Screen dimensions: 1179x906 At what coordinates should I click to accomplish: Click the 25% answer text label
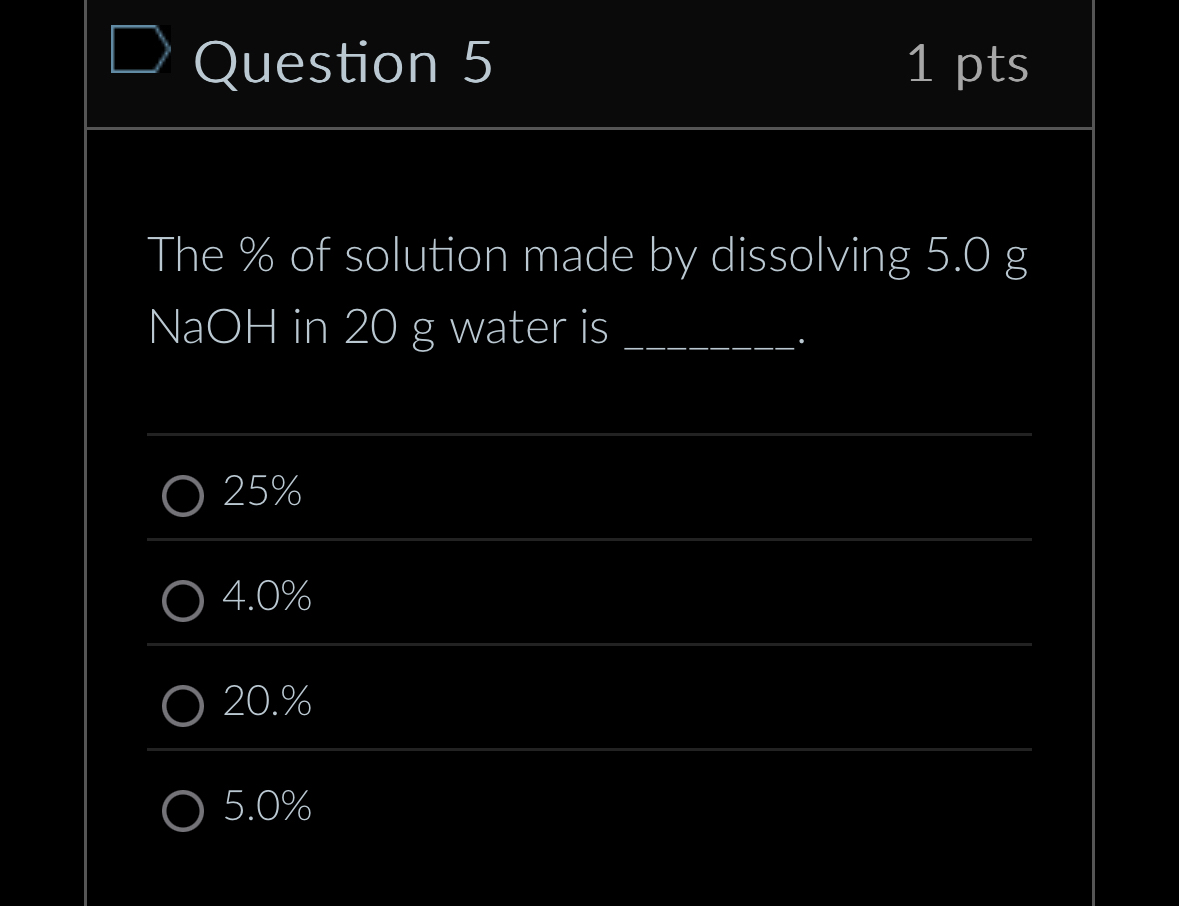261,492
